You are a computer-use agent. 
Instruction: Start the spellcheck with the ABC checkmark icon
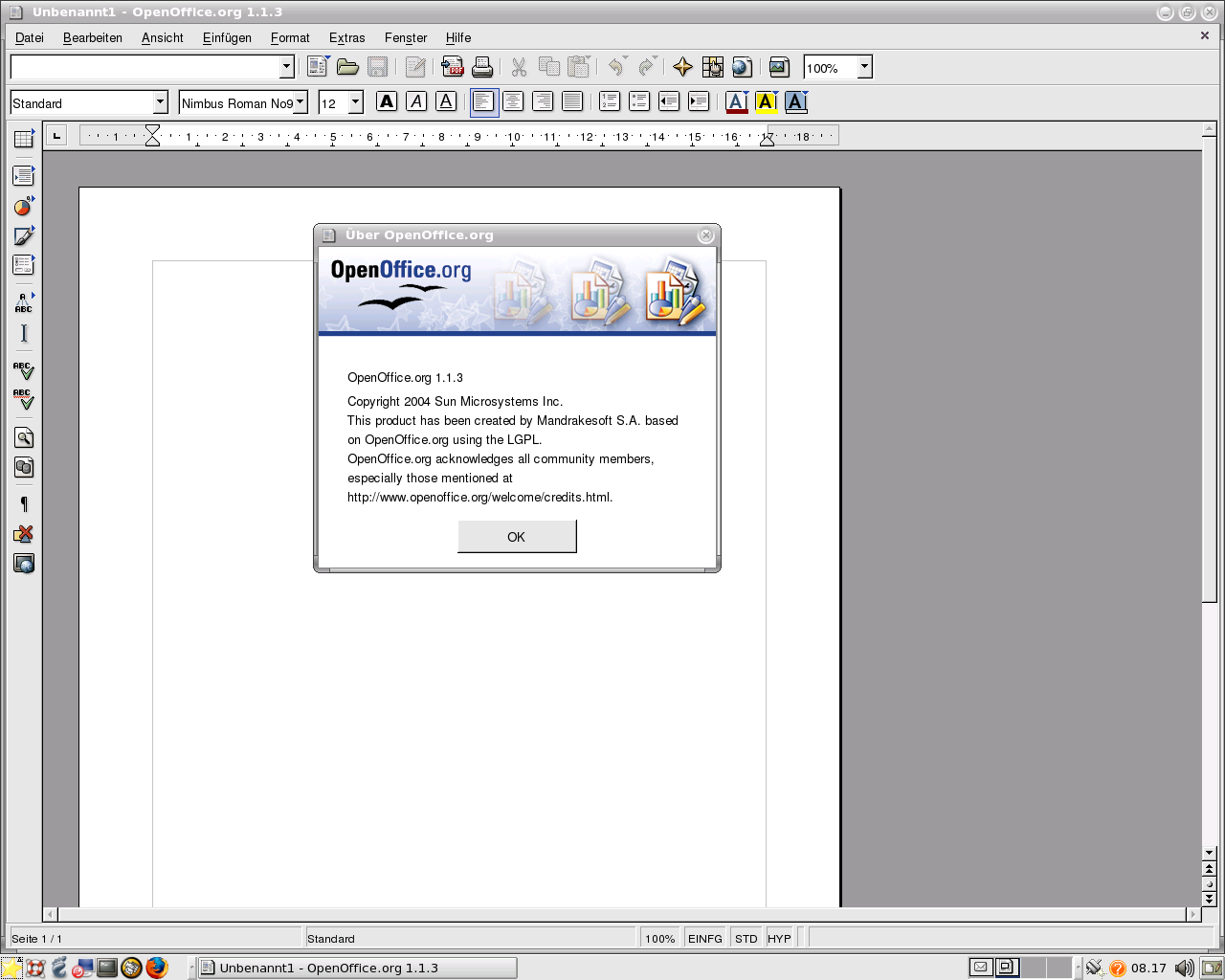click(x=24, y=370)
